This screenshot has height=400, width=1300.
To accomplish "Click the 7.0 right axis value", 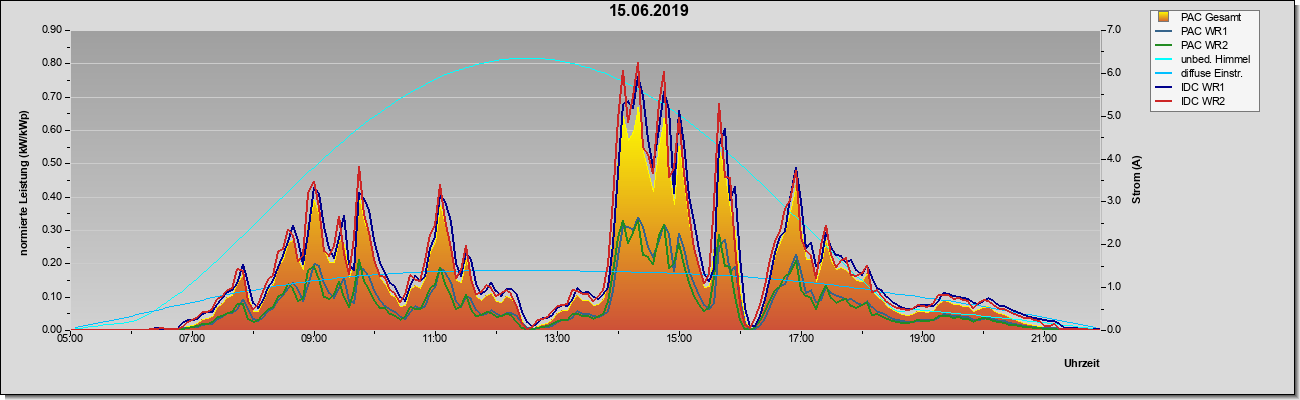I will (x=1112, y=30).
